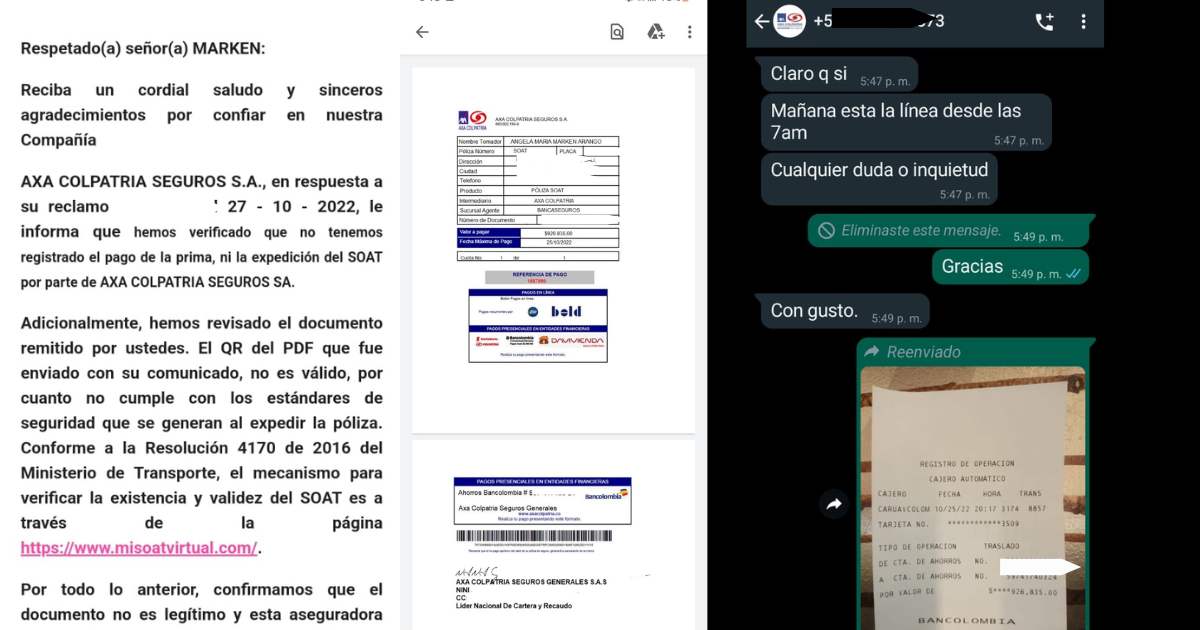Open the contact's AXA profile picture
This screenshot has height=630, width=1200.
[790, 22]
